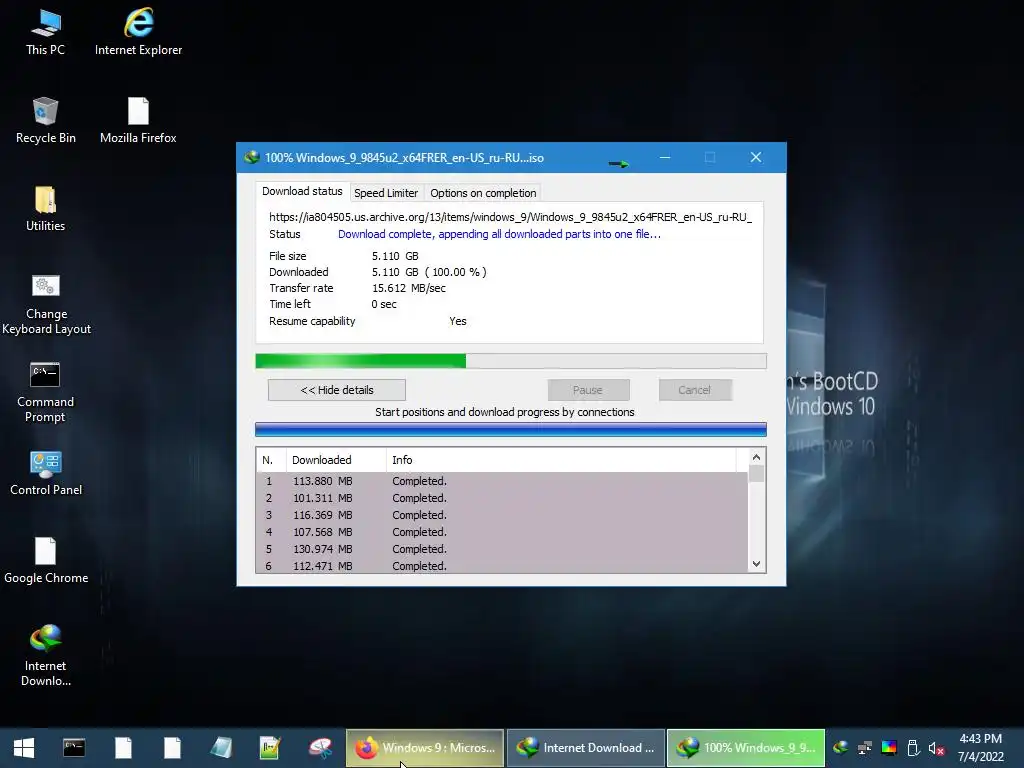Switch to Firefox Windows 9 taskbar window
The width and height of the screenshot is (1024, 768).
(x=424, y=748)
